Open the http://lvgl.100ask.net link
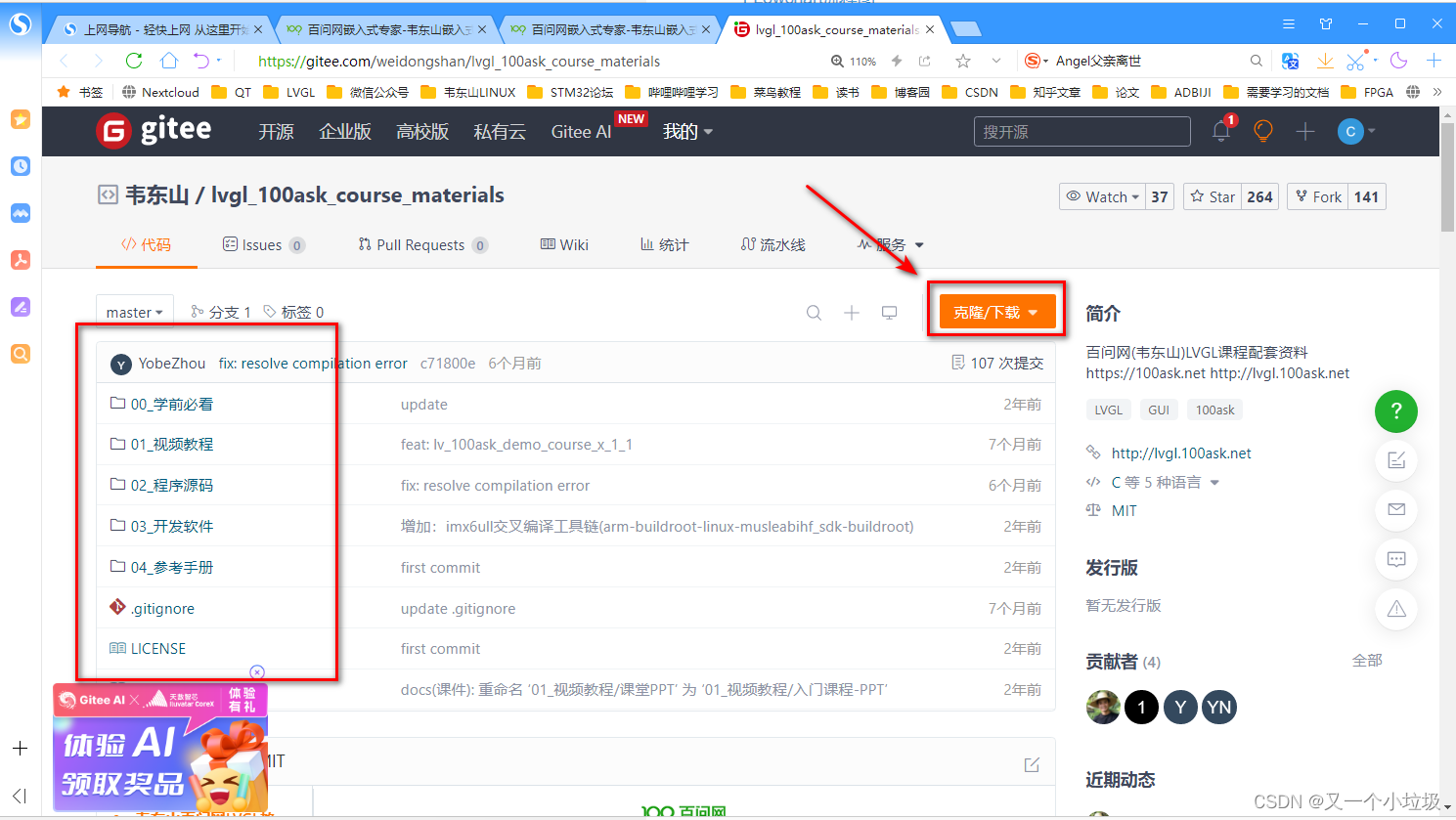 pyautogui.click(x=1181, y=453)
